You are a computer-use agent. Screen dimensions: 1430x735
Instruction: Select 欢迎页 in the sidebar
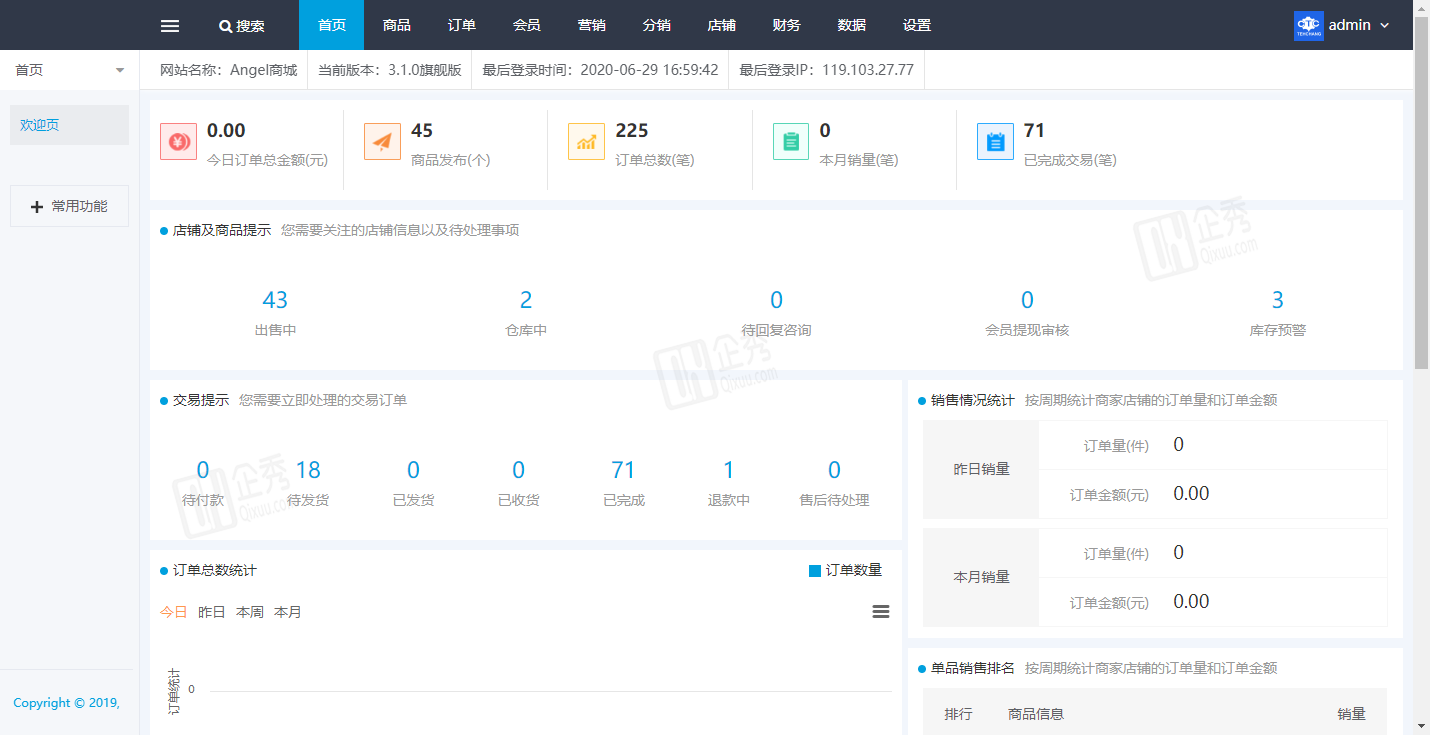[69, 125]
